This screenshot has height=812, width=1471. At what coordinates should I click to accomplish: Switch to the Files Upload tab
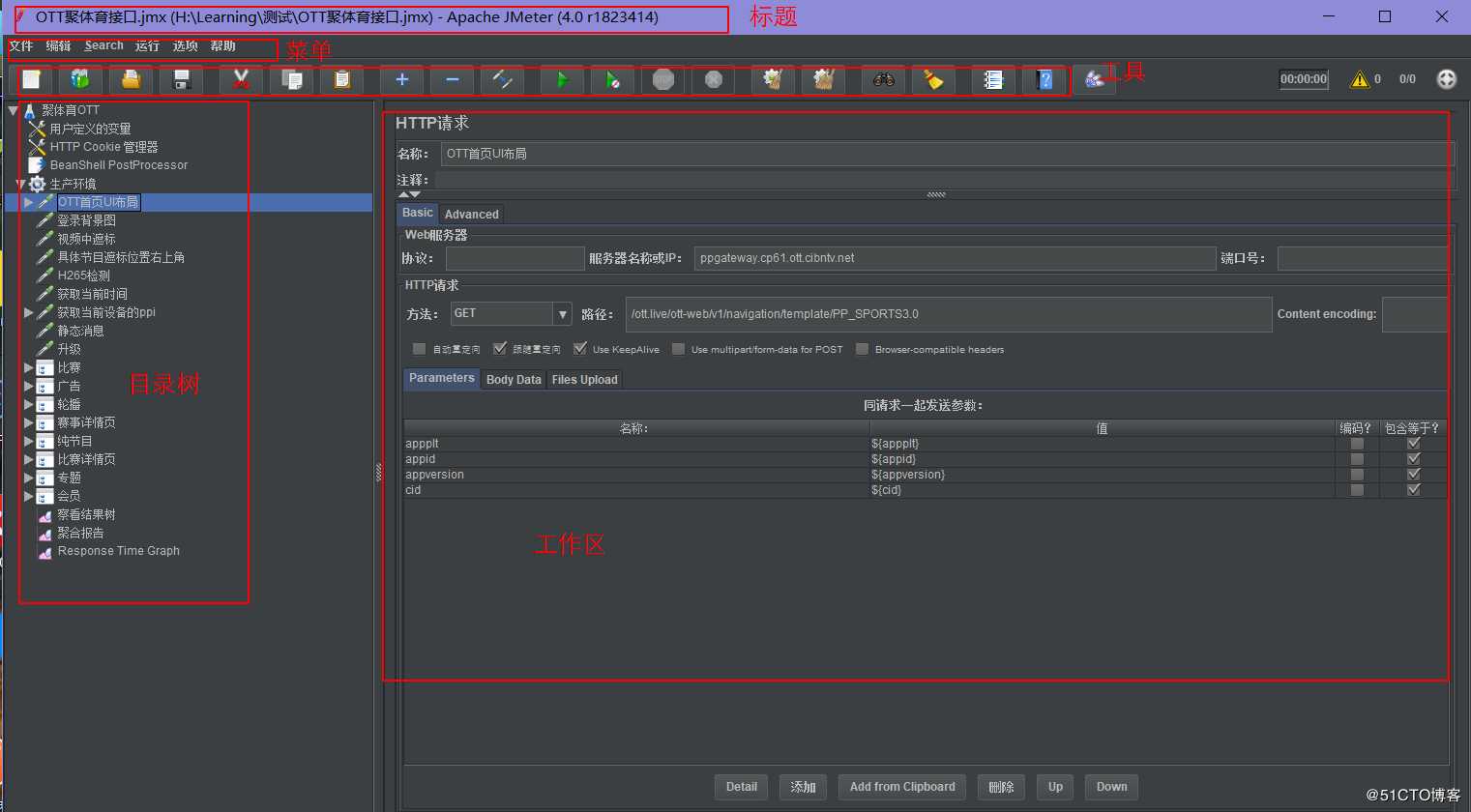[x=584, y=380]
